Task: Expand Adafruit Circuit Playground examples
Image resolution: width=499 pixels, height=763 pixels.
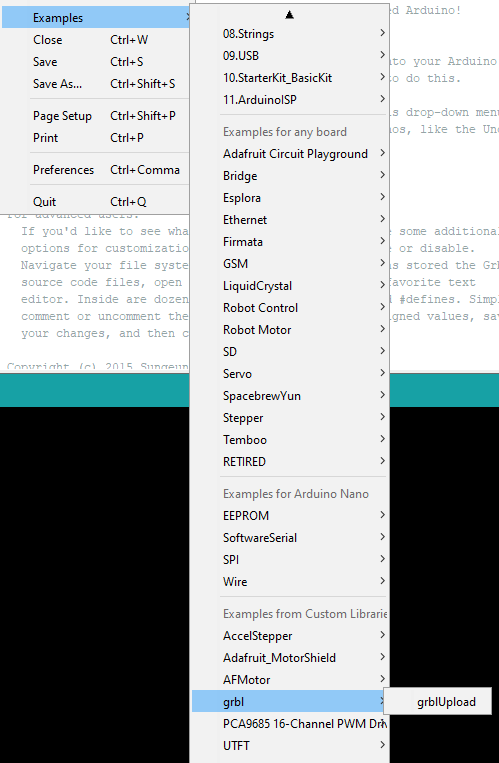Action: (290, 154)
